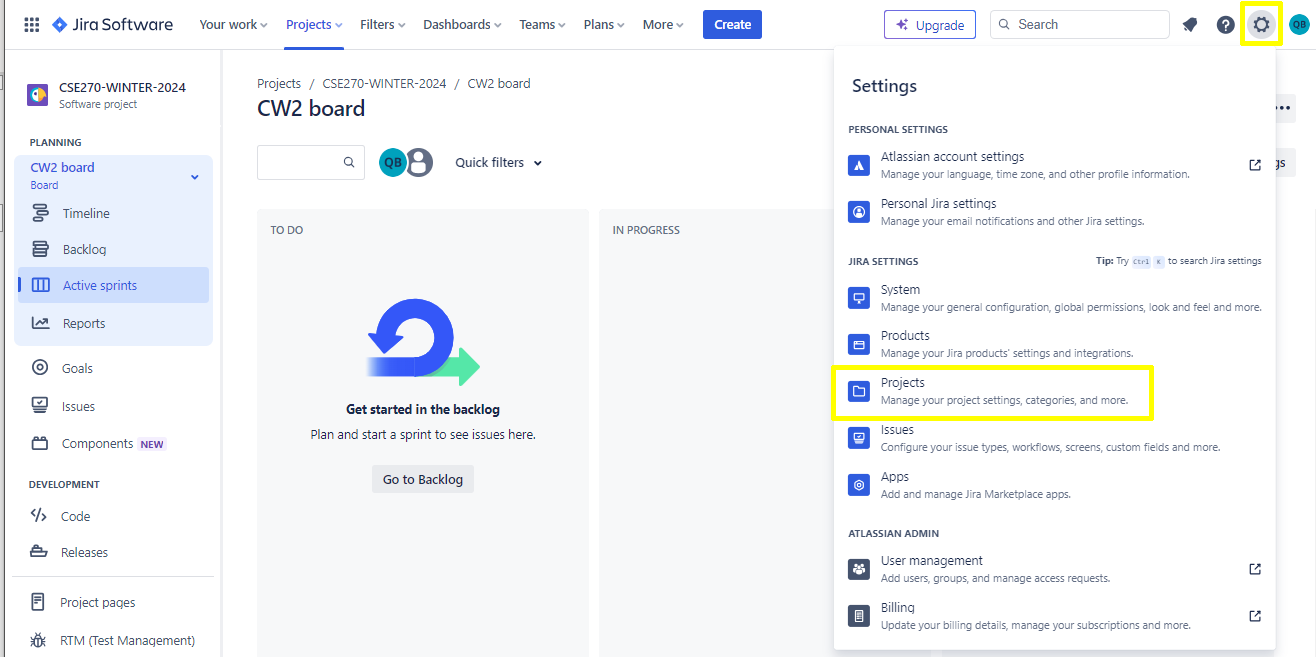Click the blue Create button
This screenshot has height=657, width=1316.
click(732, 25)
